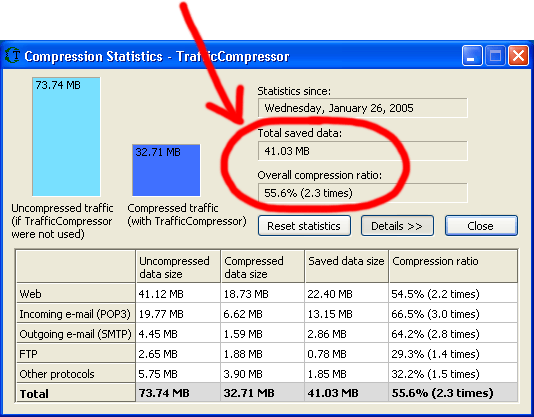Click the Statistics since: label
The width and height of the screenshot is (534, 417).
(294, 91)
